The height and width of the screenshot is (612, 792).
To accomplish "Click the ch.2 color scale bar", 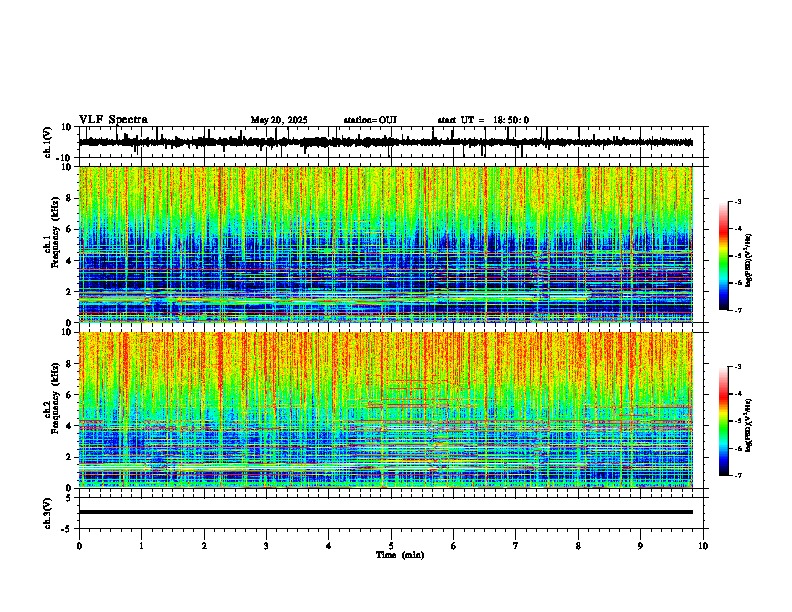I will point(723,421).
